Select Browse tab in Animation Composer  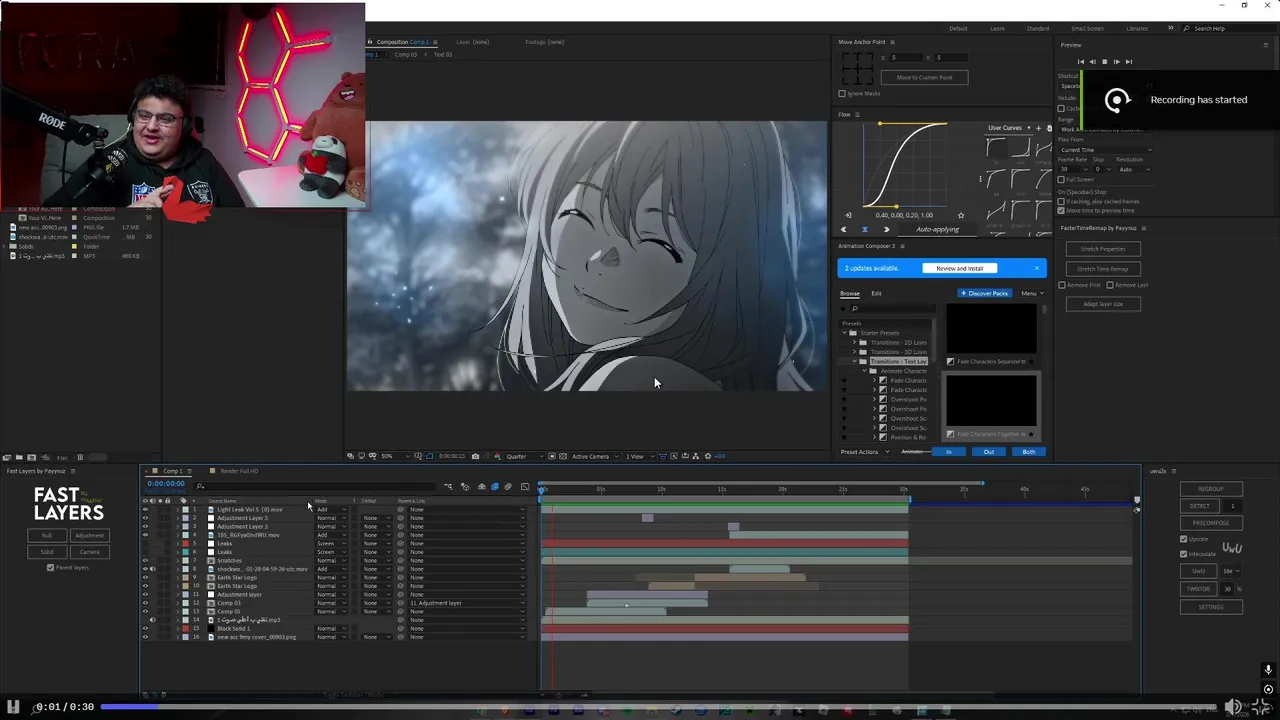pos(849,293)
